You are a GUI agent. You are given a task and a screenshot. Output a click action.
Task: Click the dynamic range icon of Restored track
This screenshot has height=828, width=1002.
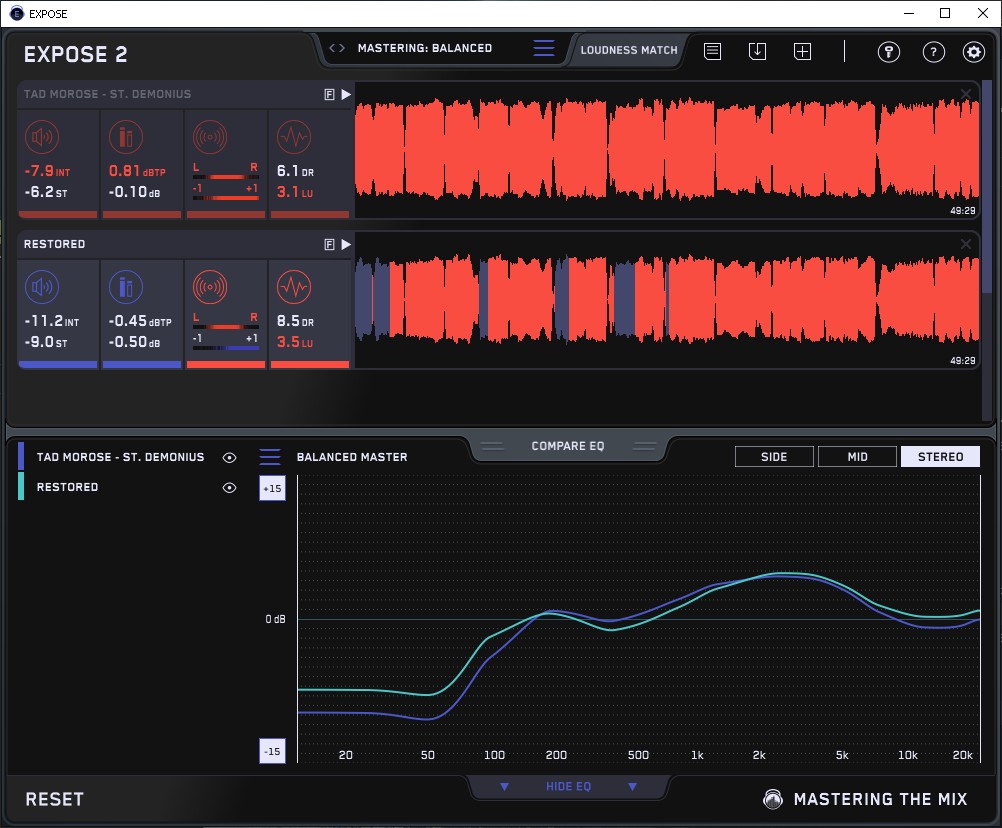click(293, 288)
